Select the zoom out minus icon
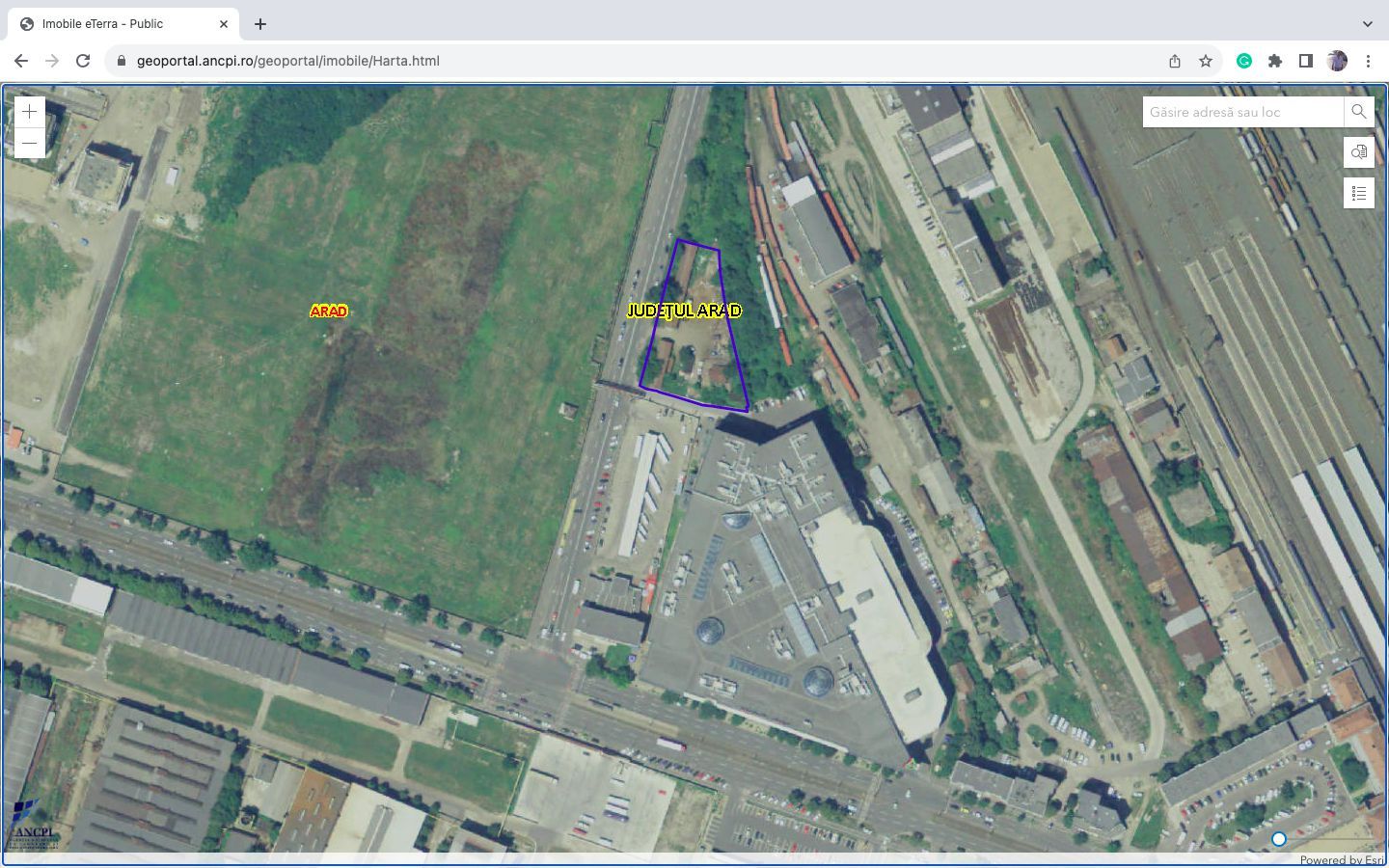The height and width of the screenshot is (868, 1389). [28, 142]
